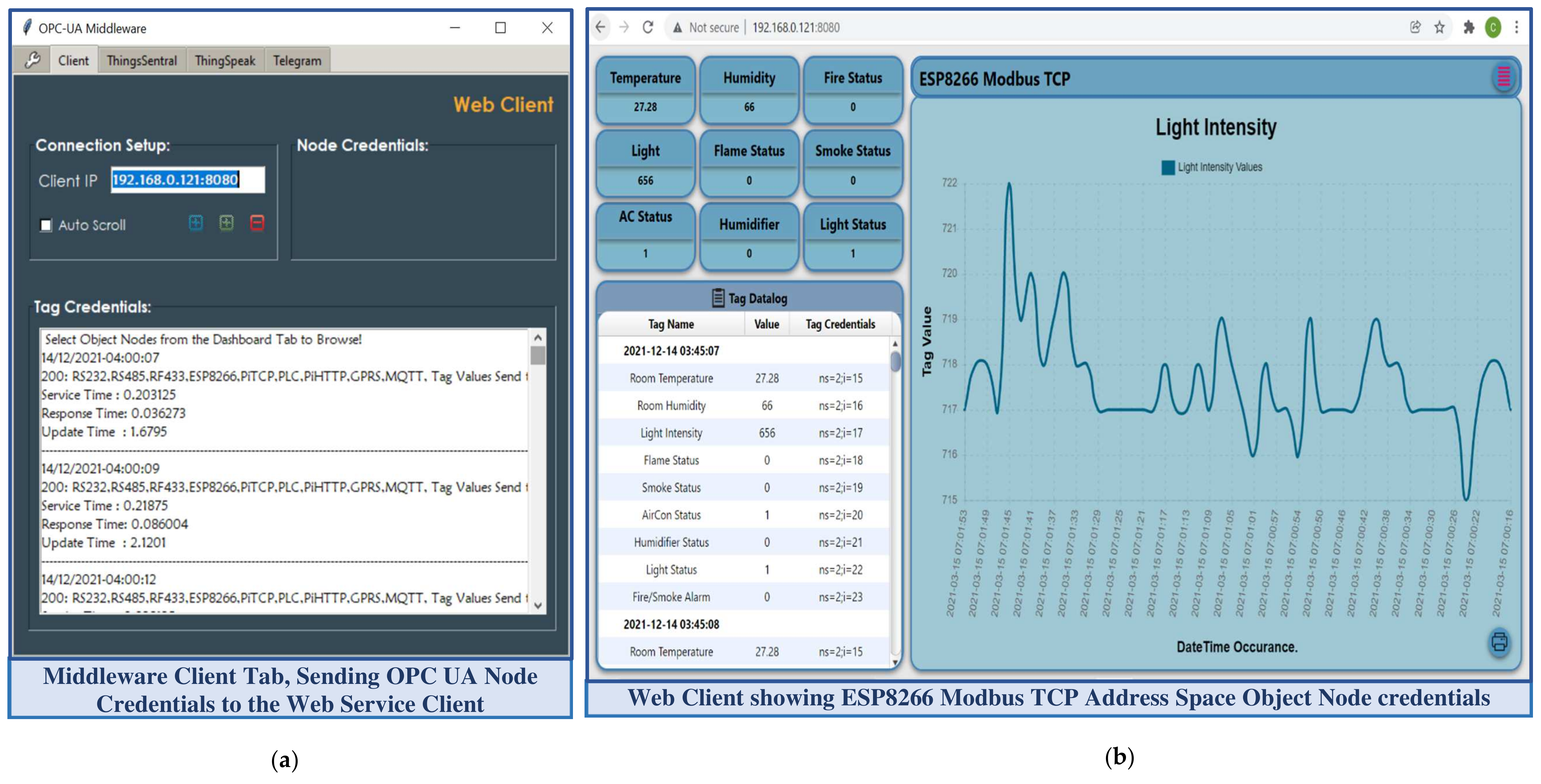1541x784 pixels.
Task: Enable the Auto Scroll checkbox
Action: (46, 225)
